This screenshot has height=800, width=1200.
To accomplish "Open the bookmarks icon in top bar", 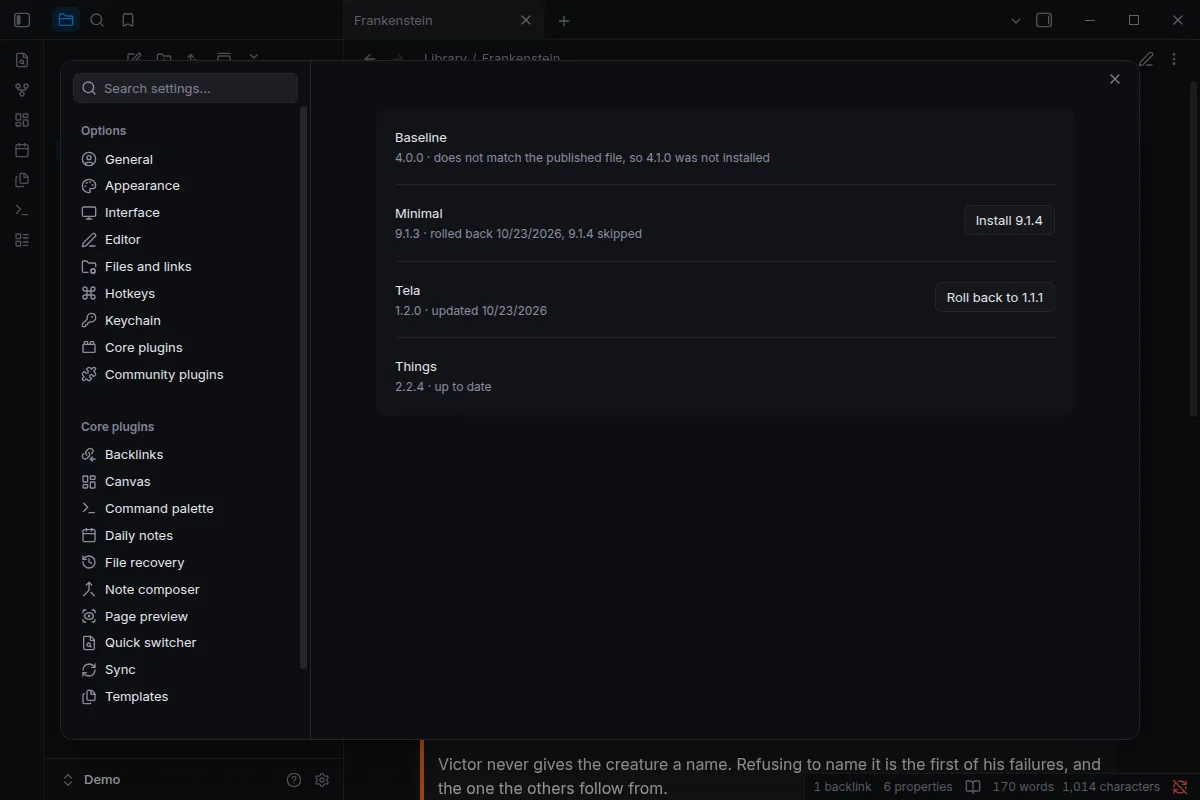I will (x=128, y=20).
